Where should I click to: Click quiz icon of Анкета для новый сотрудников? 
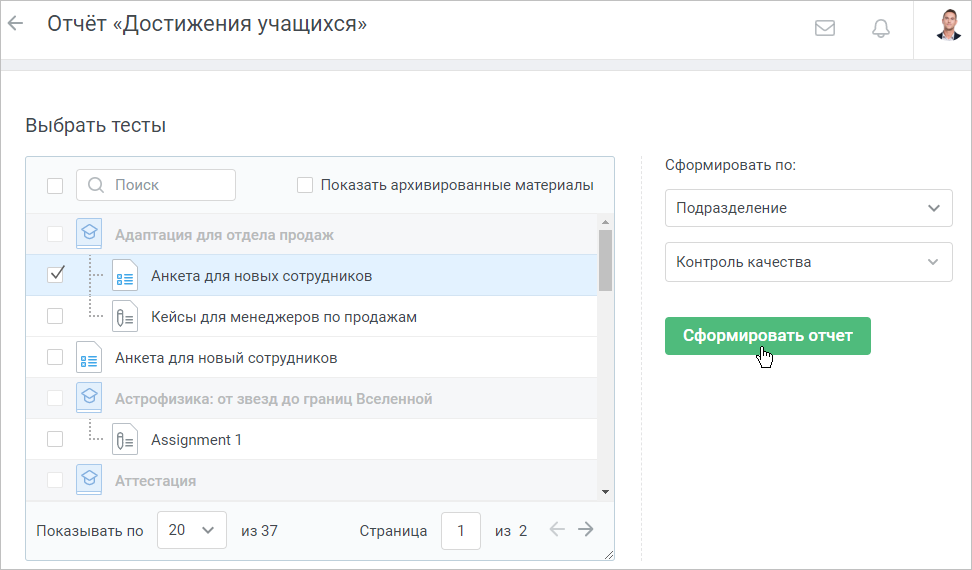[x=89, y=357]
